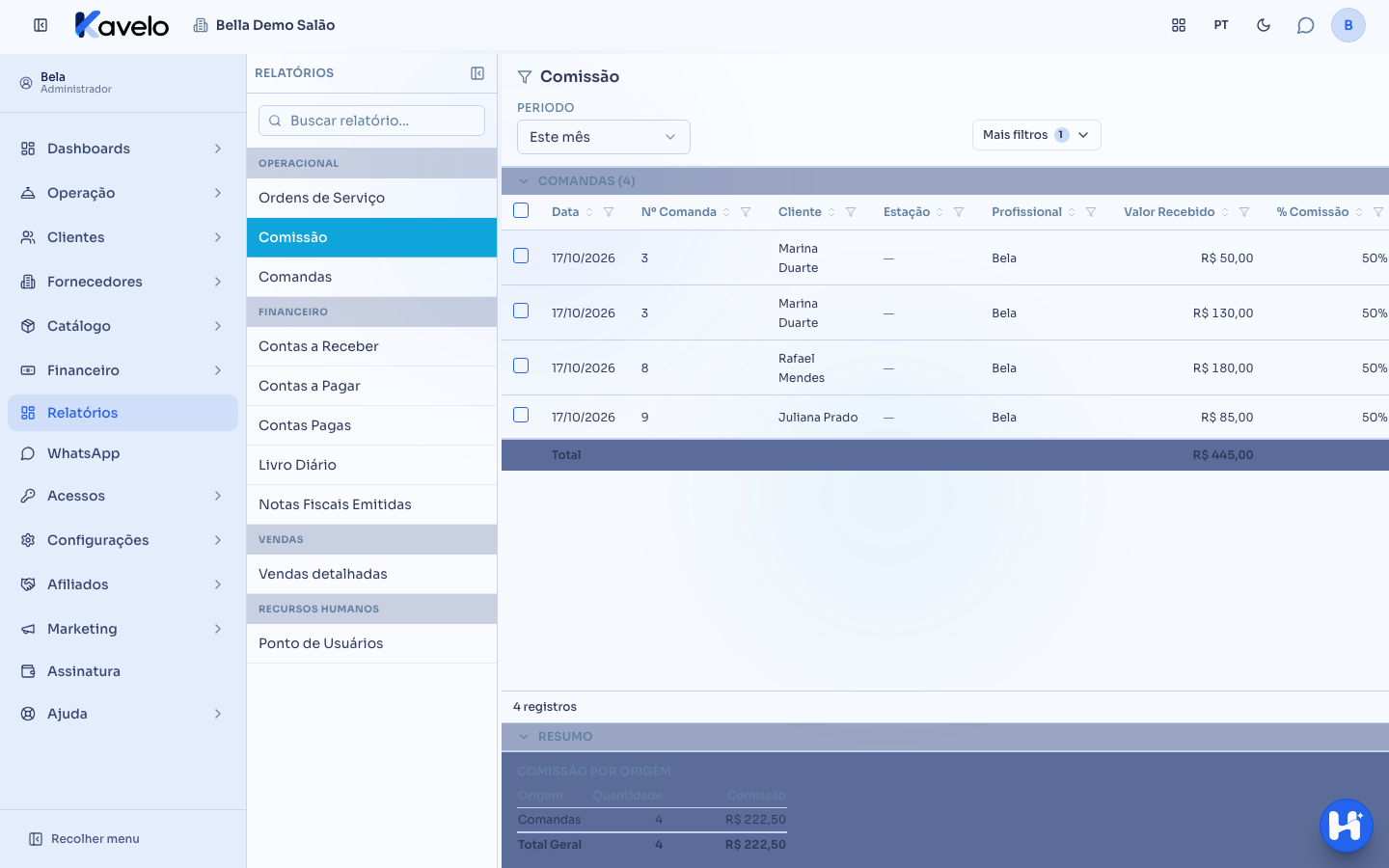Viewport: 1389px width, 868px height.
Task: Toggle sidebar panel icon beside Kavelo logo
Action: coord(41,25)
